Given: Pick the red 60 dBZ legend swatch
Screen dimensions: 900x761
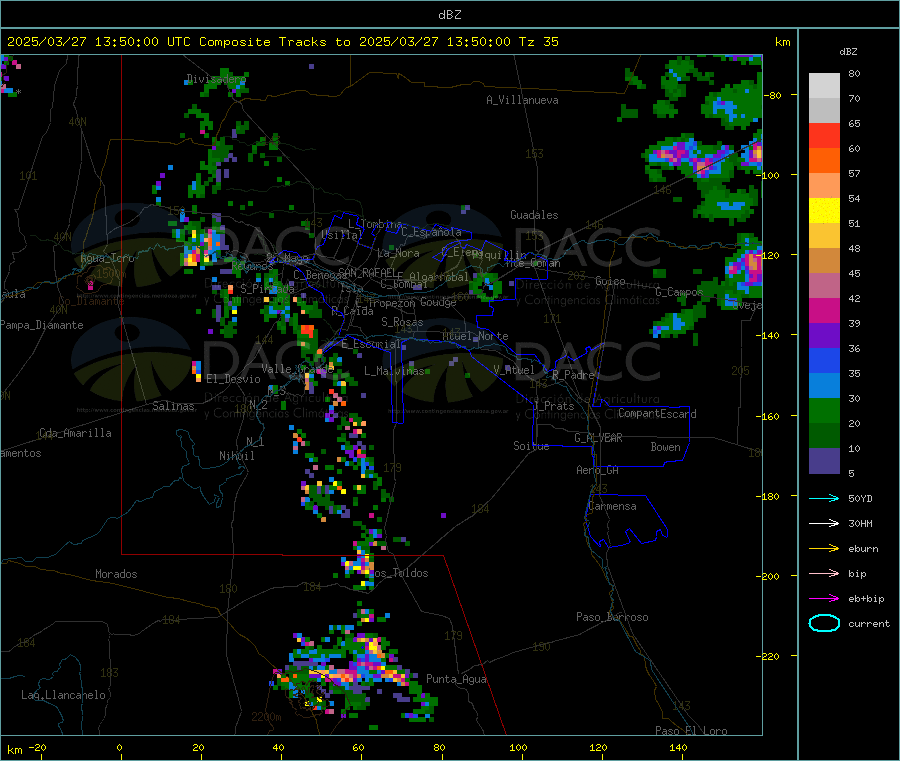Looking at the screenshot, I should coord(824,135).
